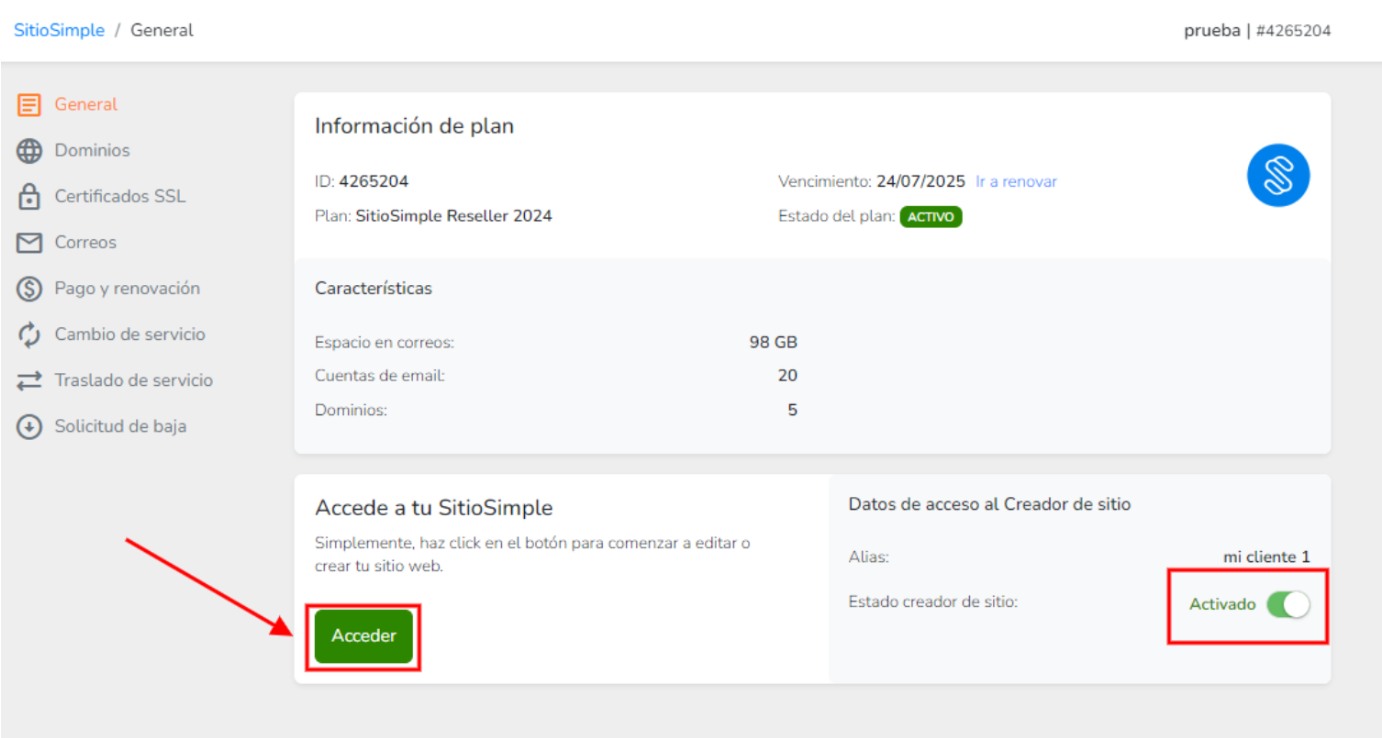This screenshot has height=738, width=1382.
Task: Click the Activado status label
Action: click(x=1222, y=604)
